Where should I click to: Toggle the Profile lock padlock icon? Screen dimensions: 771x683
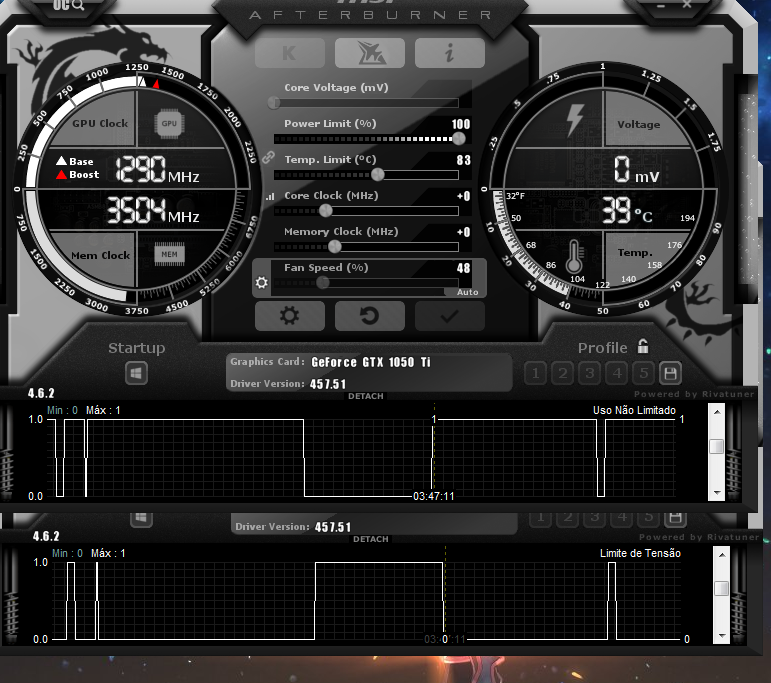tap(643, 346)
